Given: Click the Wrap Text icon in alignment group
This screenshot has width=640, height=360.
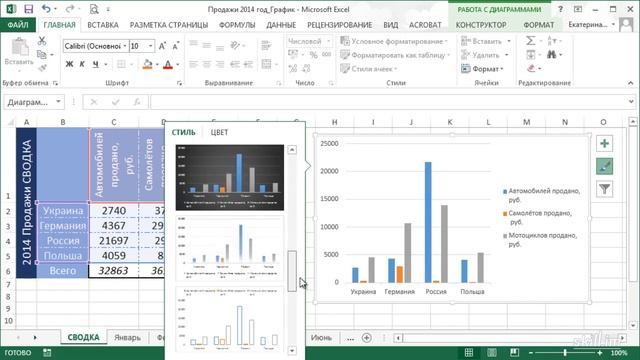Looking at the screenshot, I should pyautogui.click(x=266, y=45).
